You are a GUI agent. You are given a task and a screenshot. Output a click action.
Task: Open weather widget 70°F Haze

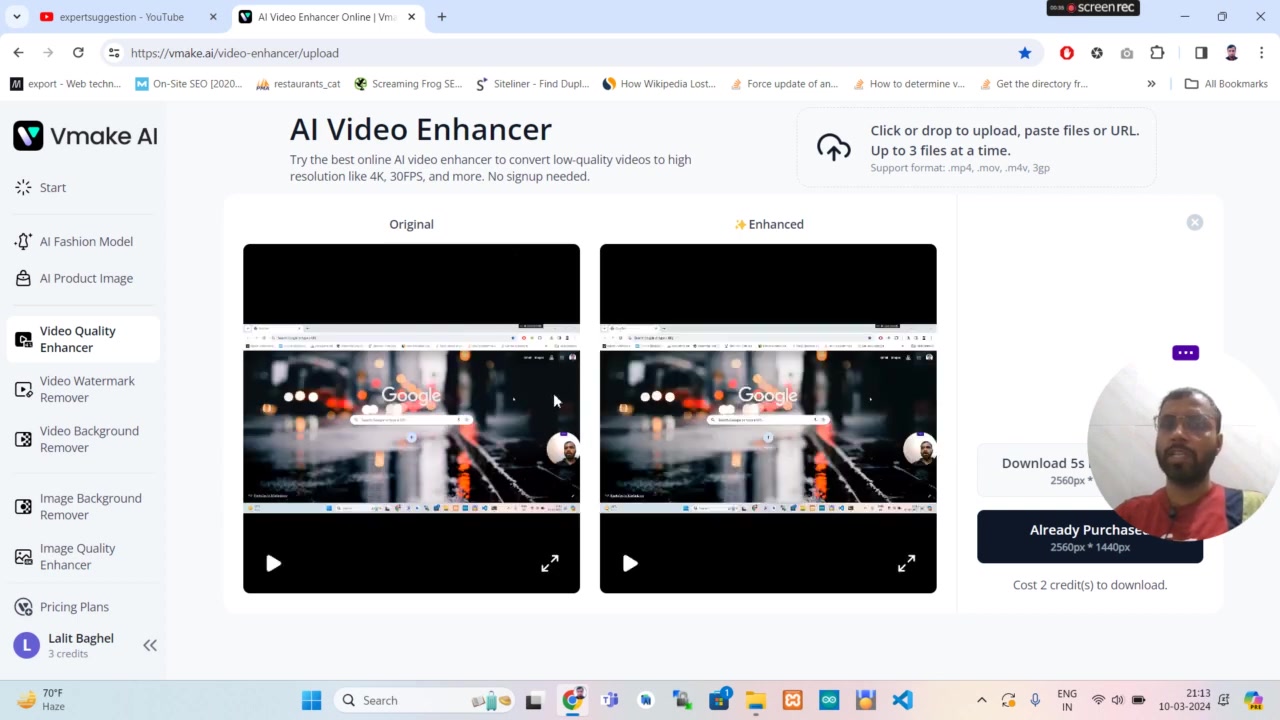[x=41, y=700]
